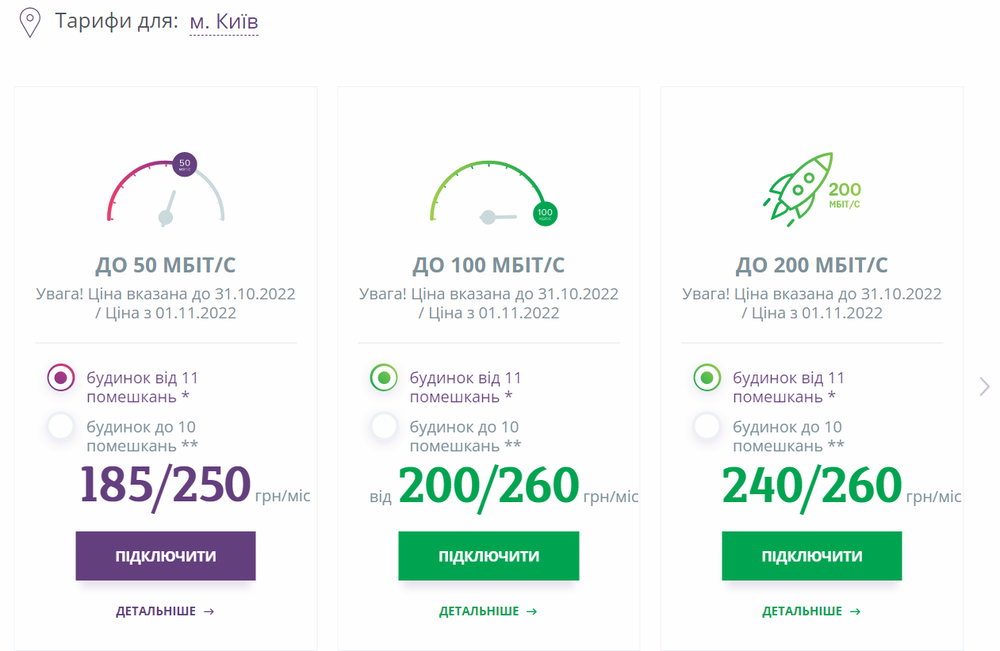Screen dimensions: 1000x651
Task: Click the next tariffs carousel arrow
Action: 984,386
